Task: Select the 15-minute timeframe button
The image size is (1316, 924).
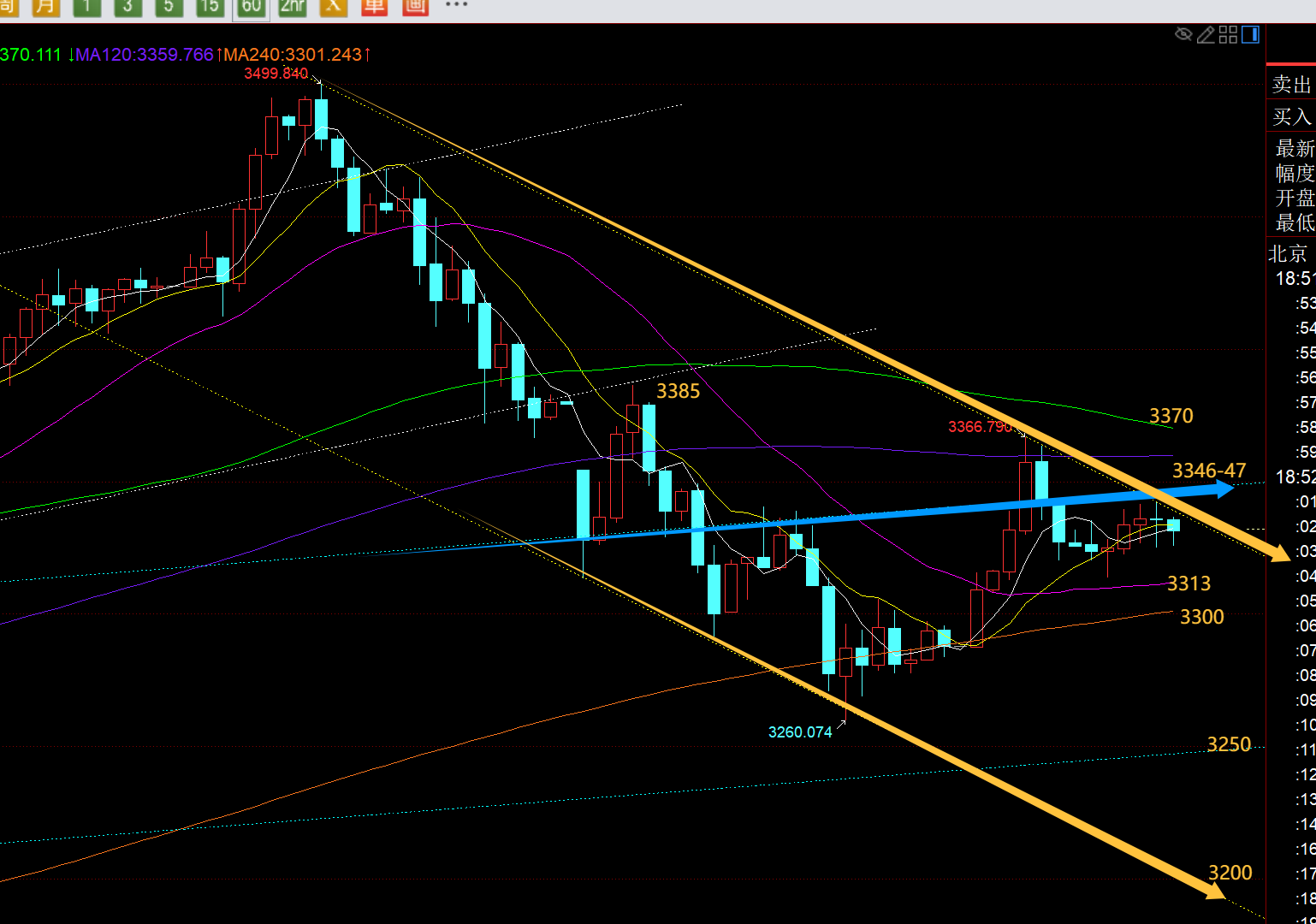Action: click(210, 7)
